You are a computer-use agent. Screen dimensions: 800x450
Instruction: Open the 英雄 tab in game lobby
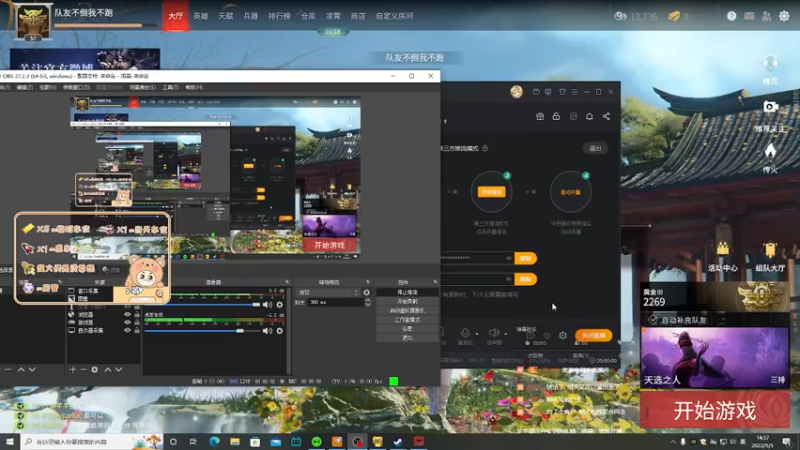(x=201, y=16)
